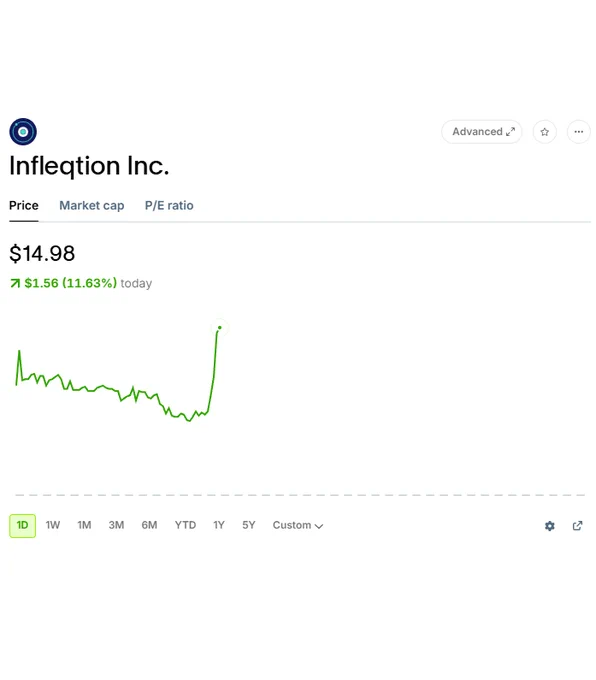Select the Price tab

(24, 205)
